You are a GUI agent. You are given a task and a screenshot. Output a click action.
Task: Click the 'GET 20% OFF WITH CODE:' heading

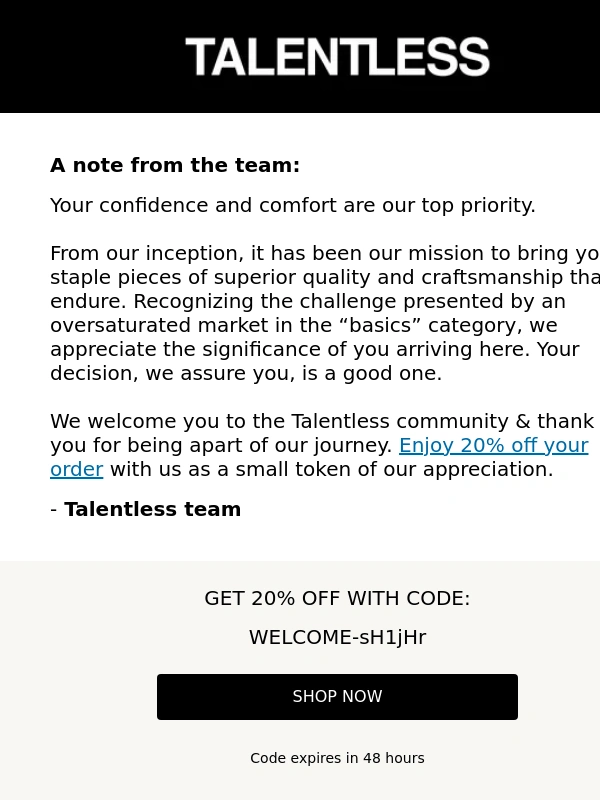click(x=337, y=598)
